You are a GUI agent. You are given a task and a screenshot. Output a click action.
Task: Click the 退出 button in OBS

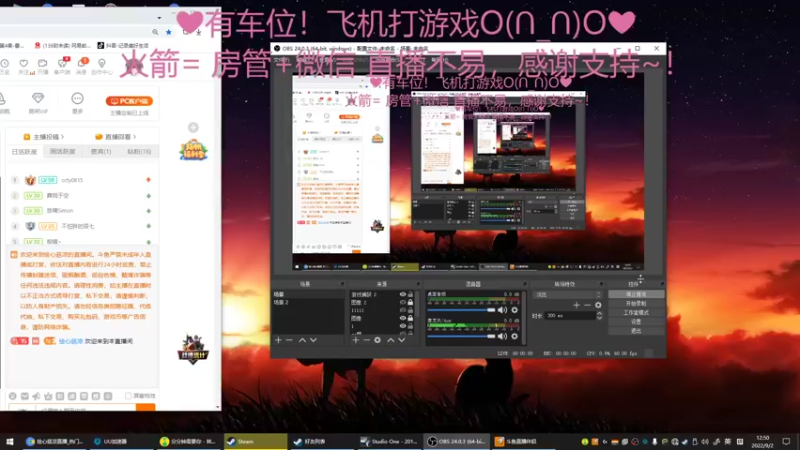(636, 331)
